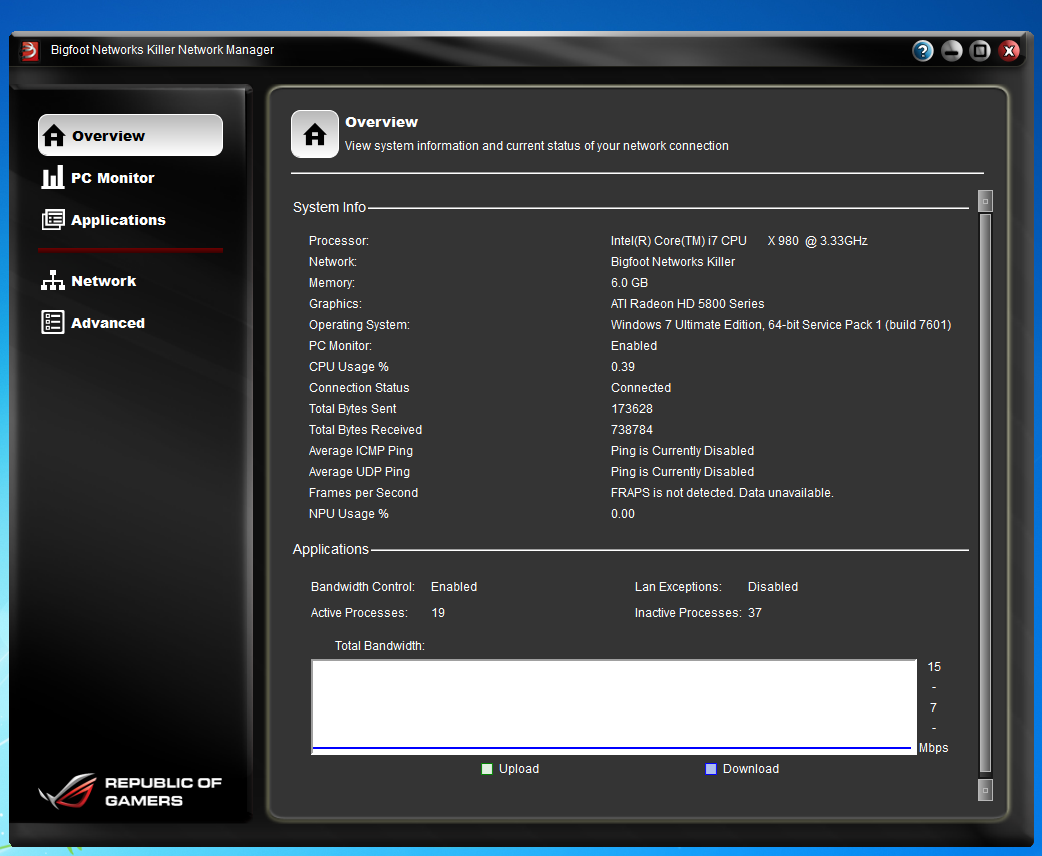Screen dimensions: 1042x856
Task: Click the memory value '6.0 GB'
Action: pyautogui.click(x=629, y=282)
